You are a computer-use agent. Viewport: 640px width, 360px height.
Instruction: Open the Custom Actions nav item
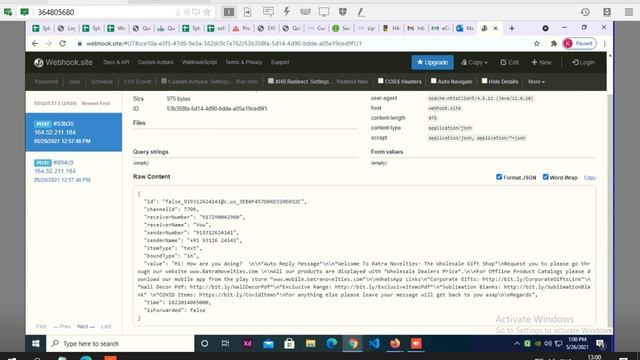click(156, 62)
